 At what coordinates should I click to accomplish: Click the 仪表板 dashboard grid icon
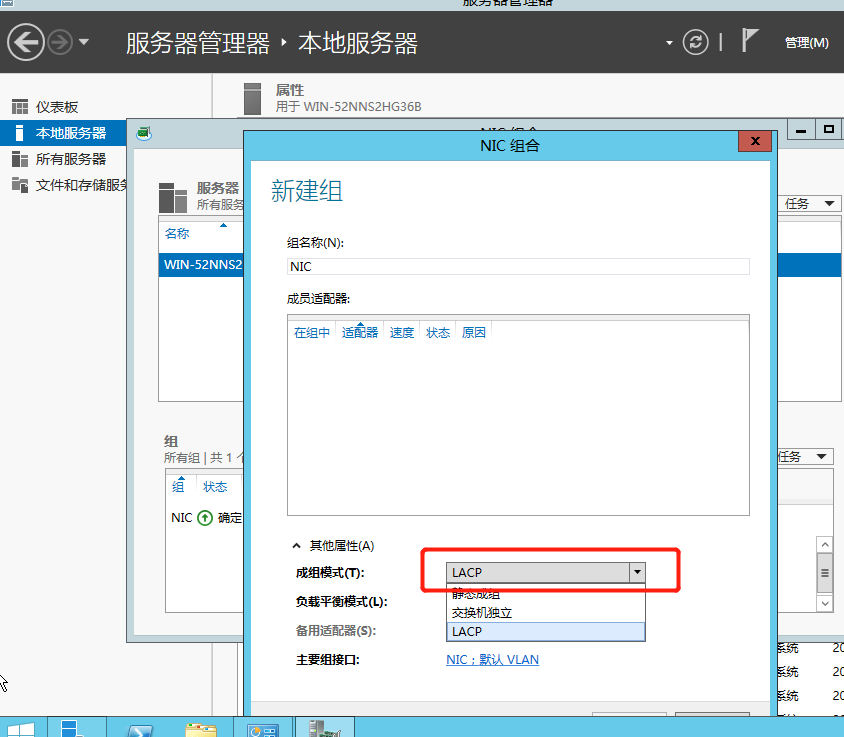[20, 107]
